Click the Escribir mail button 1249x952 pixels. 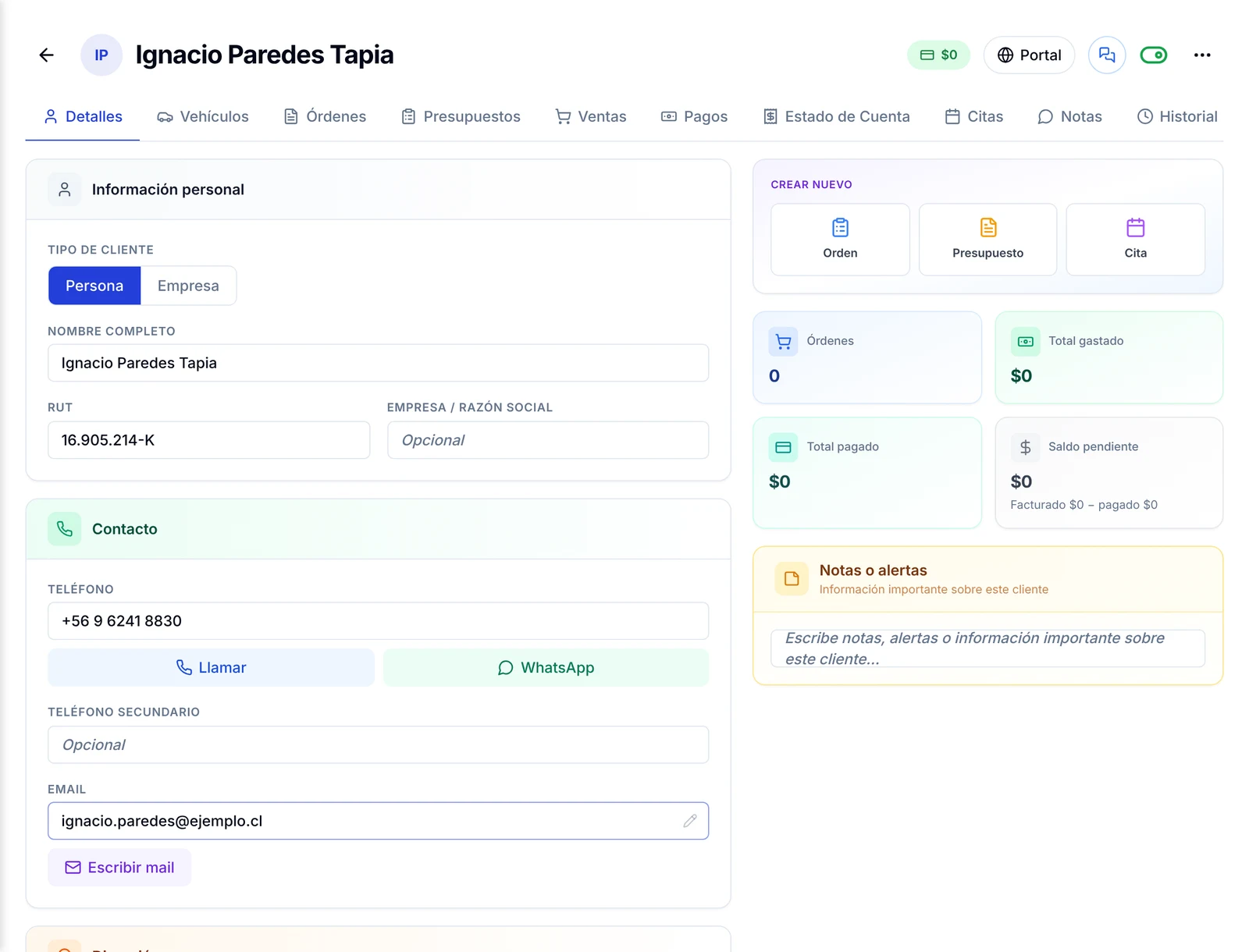click(x=119, y=868)
